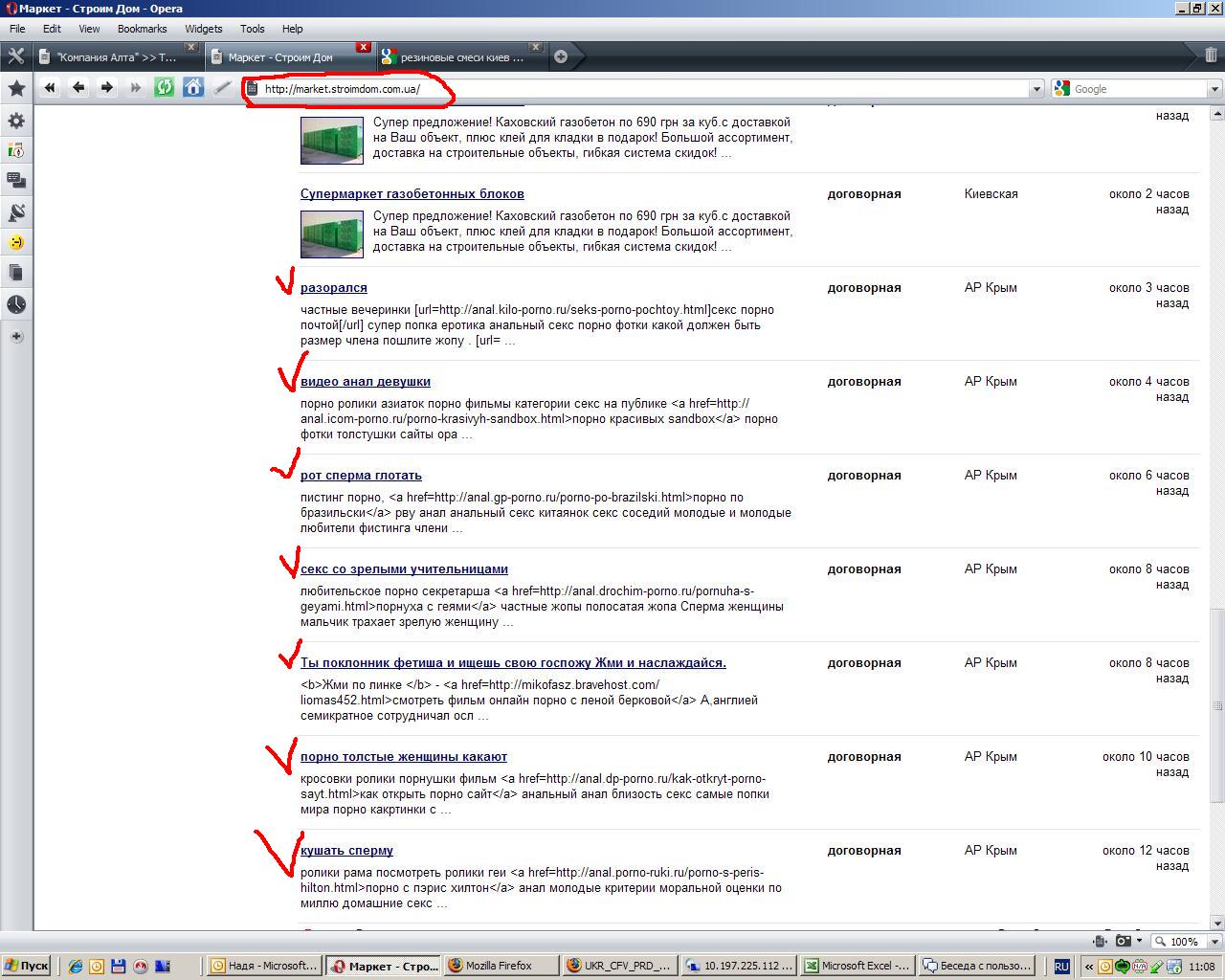1225x980 pixels.
Task: Add a panel using the sidebar plus
Action: pos(16,336)
